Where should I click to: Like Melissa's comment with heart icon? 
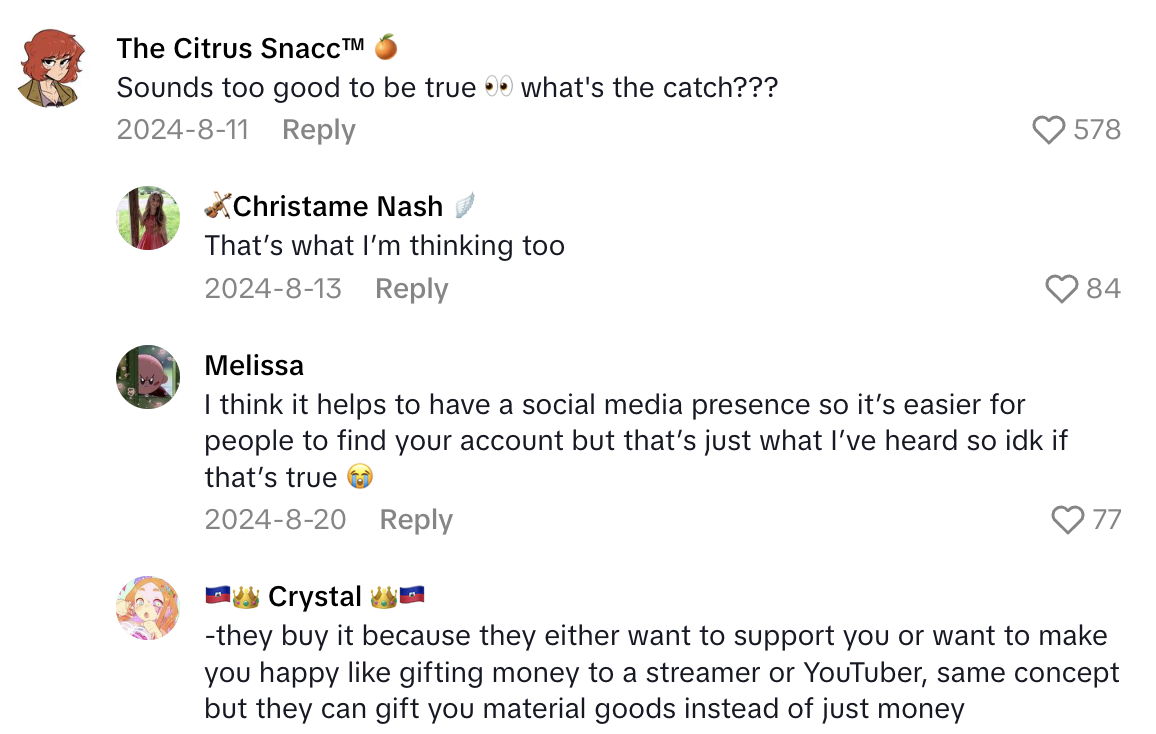point(1068,520)
